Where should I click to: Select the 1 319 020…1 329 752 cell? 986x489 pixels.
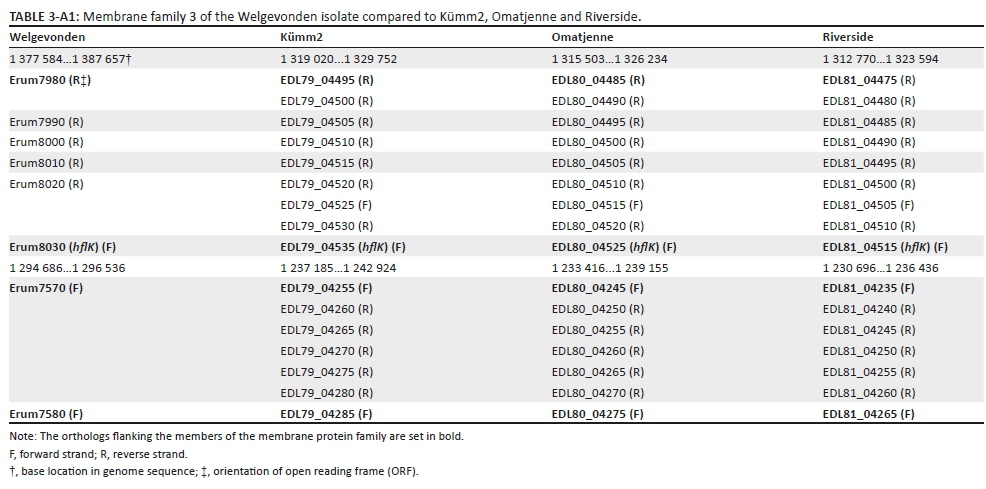(x=338, y=59)
